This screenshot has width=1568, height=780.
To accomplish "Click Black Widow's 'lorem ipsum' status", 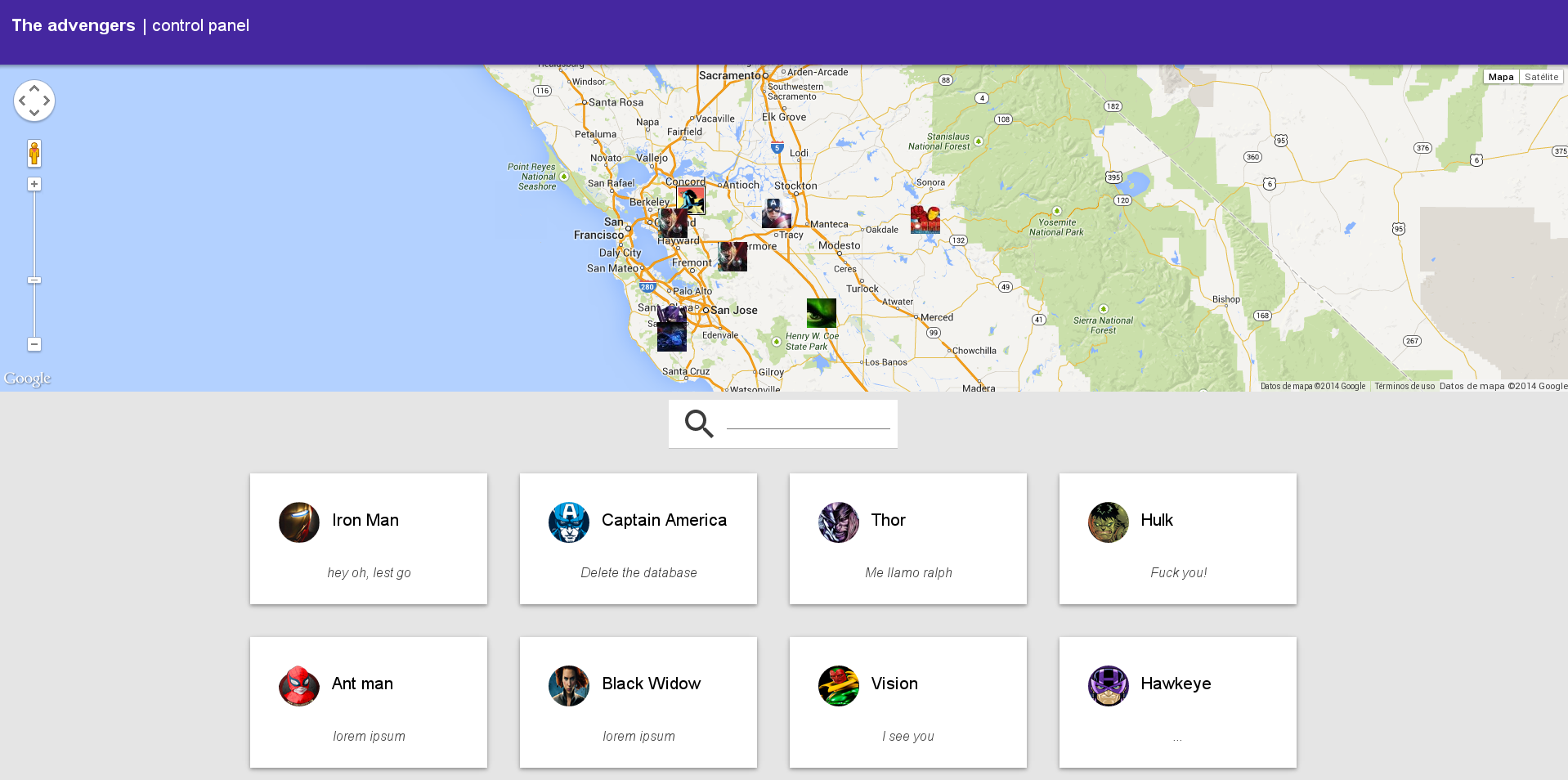I will 638,736.
